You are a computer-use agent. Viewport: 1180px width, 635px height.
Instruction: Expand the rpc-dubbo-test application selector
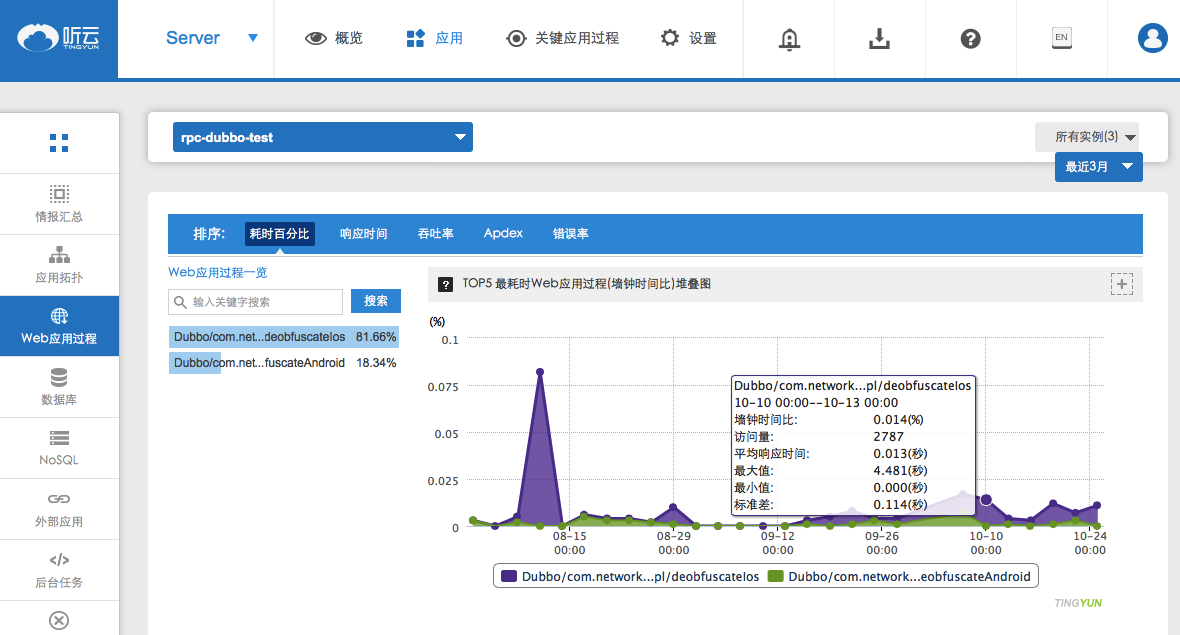322,138
